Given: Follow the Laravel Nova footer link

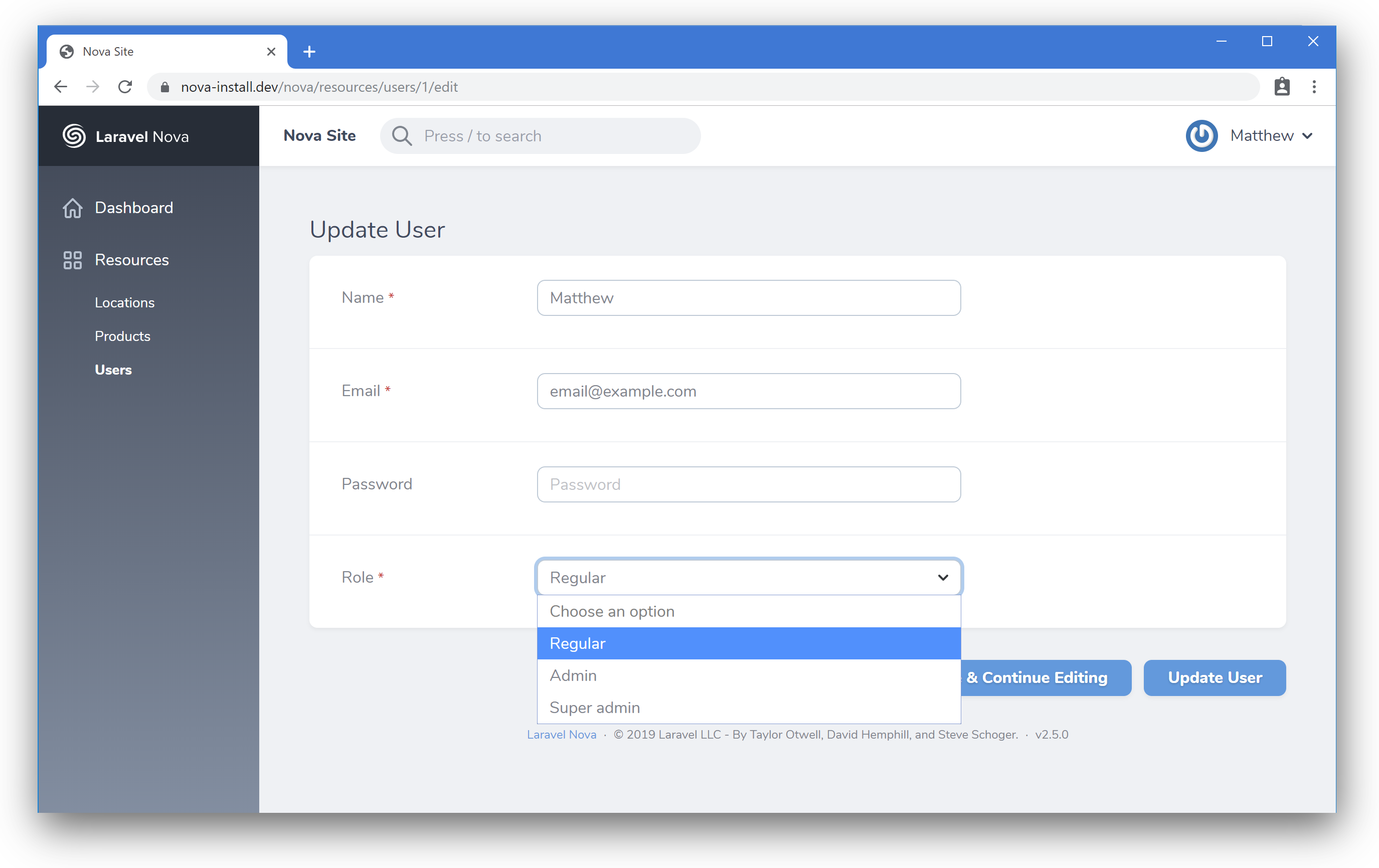Looking at the screenshot, I should coord(561,735).
